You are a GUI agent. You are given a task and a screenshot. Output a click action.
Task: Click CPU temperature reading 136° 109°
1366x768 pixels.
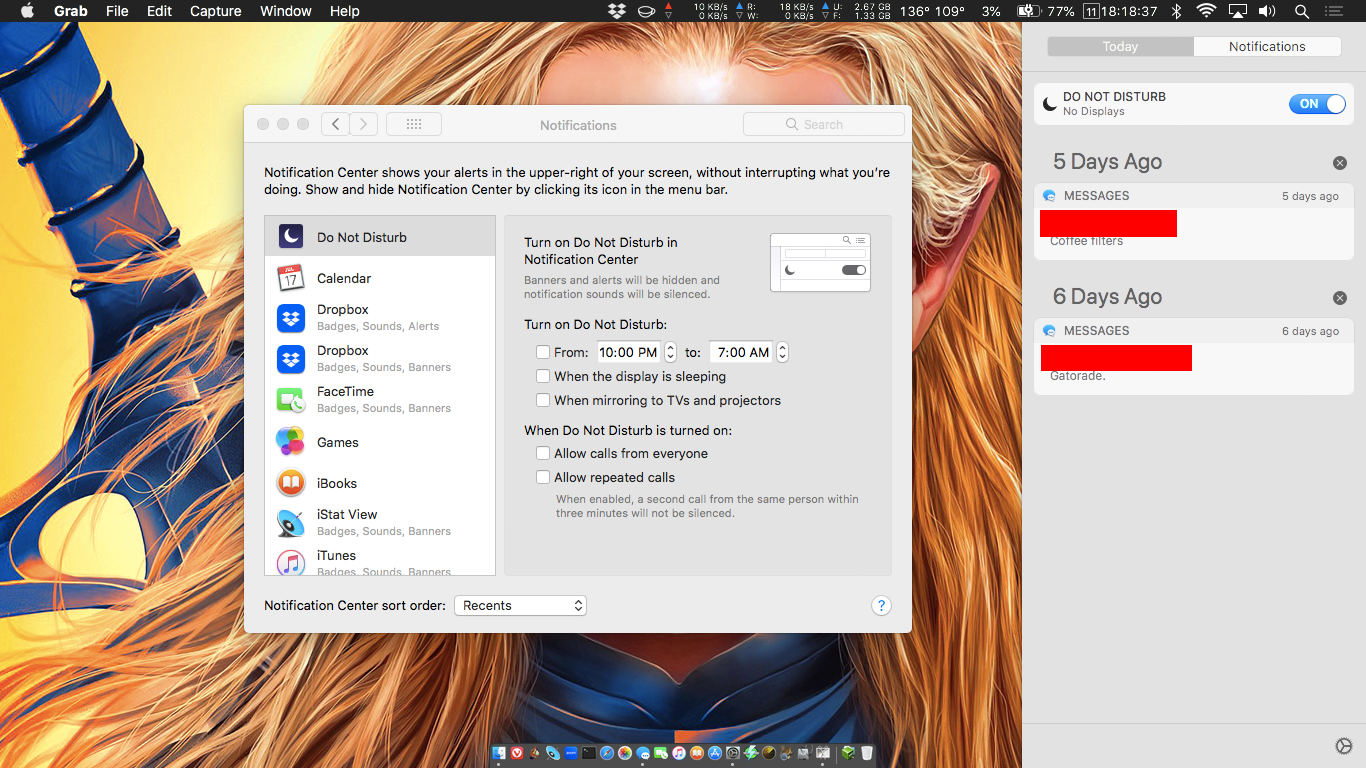click(932, 11)
